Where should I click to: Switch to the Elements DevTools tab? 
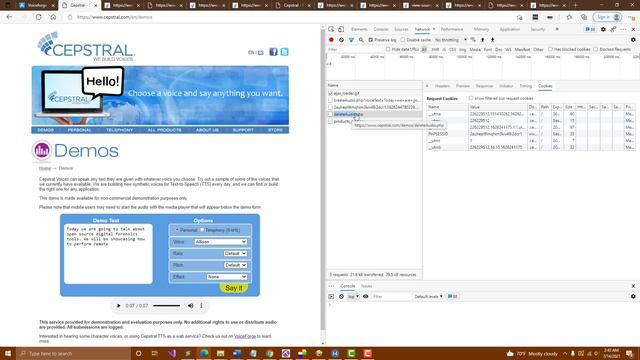(x=359, y=29)
